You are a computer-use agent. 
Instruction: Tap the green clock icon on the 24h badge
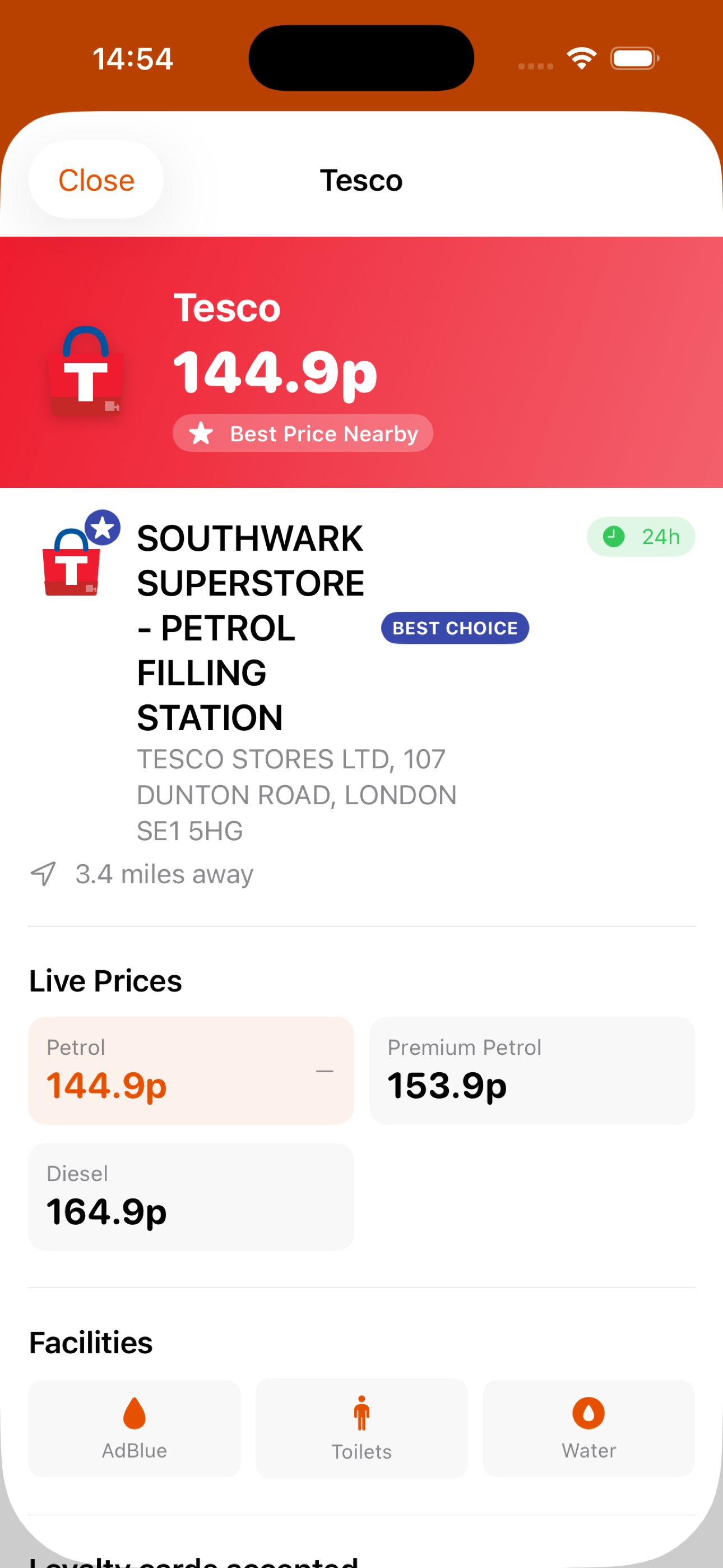(614, 536)
